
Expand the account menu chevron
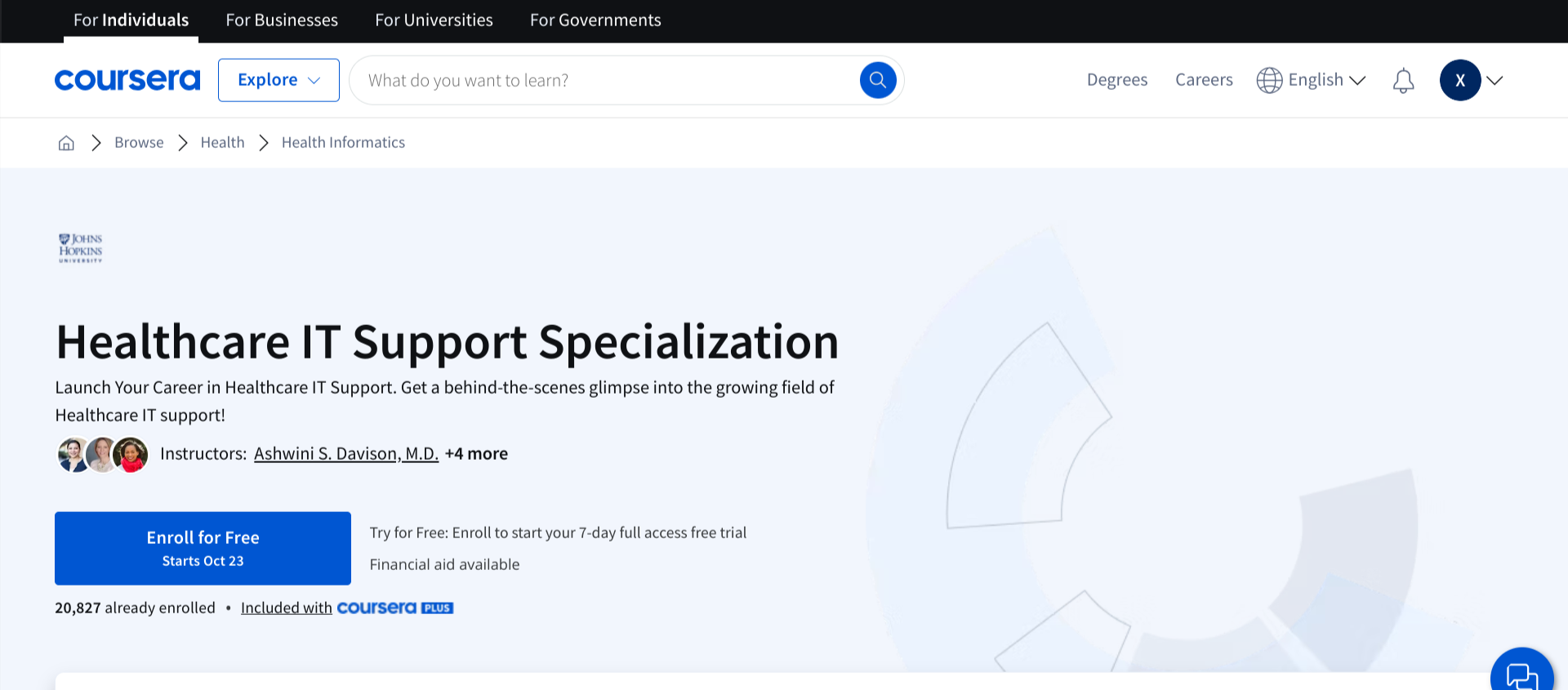tap(1495, 80)
